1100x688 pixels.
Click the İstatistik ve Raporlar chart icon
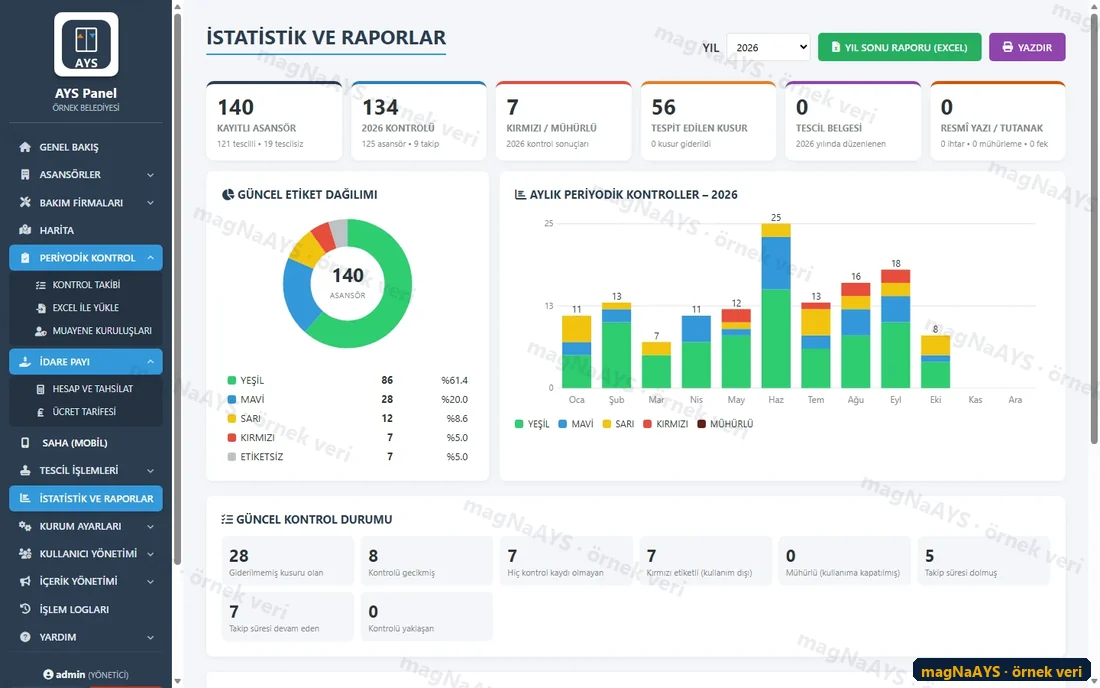click(25, 498)
